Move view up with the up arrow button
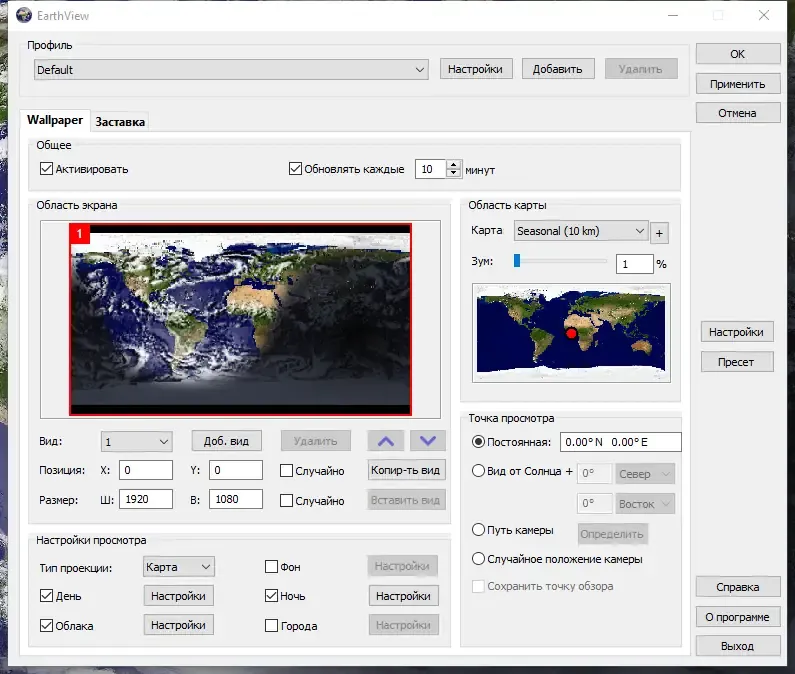 pos(385,441)
